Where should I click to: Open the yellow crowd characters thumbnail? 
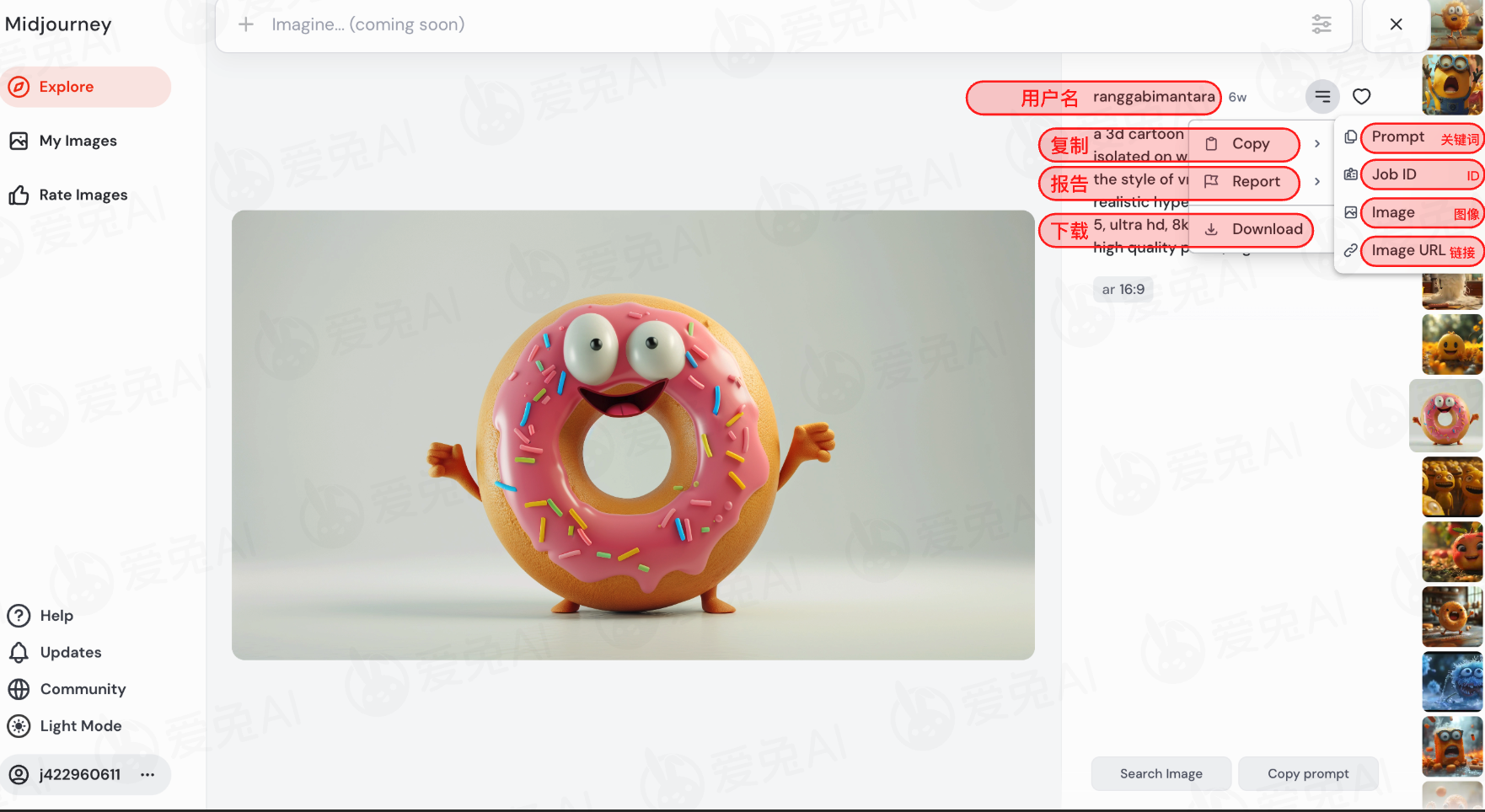pos(1452,487)
